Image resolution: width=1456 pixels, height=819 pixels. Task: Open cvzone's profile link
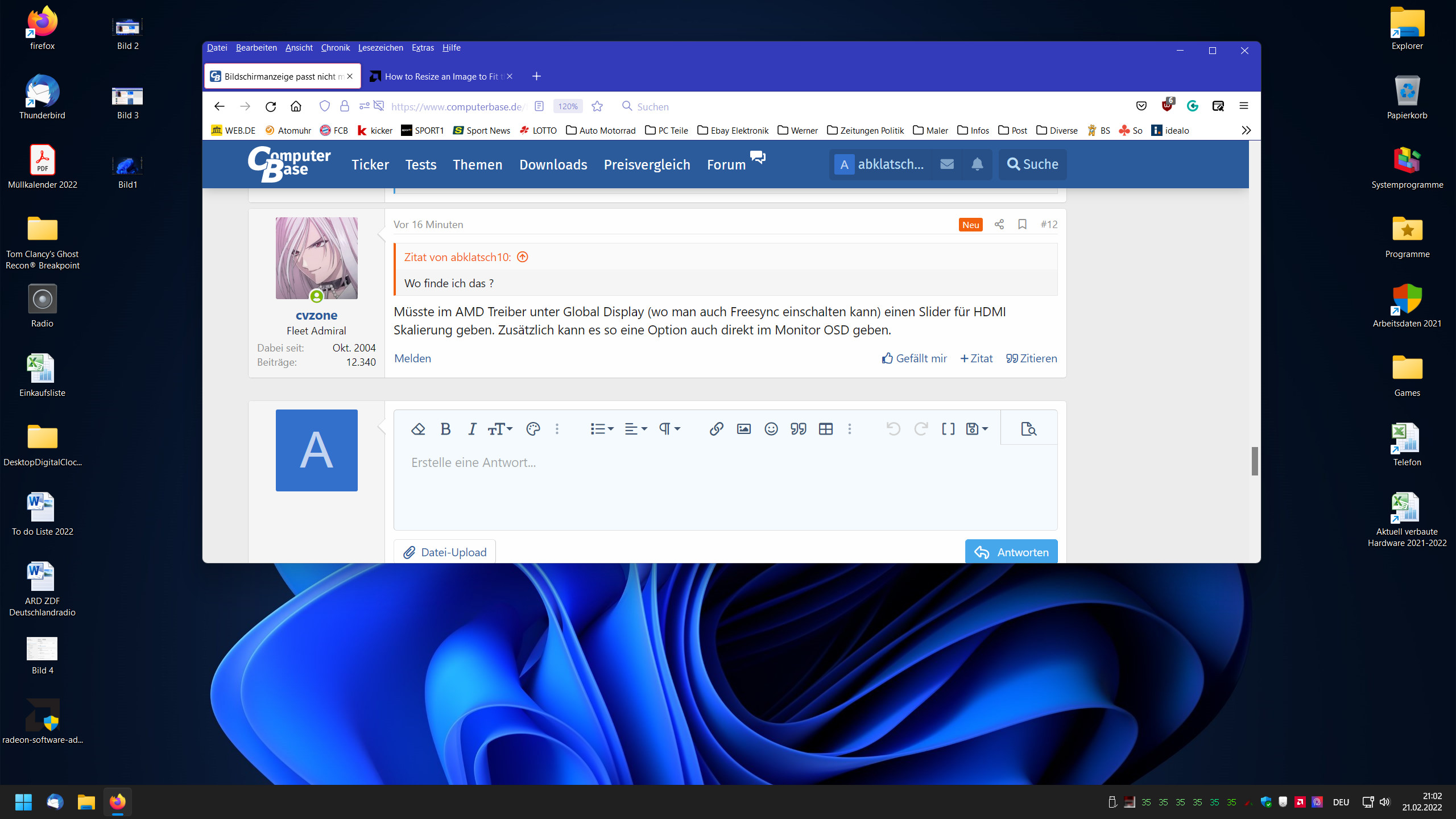(316, 315)
